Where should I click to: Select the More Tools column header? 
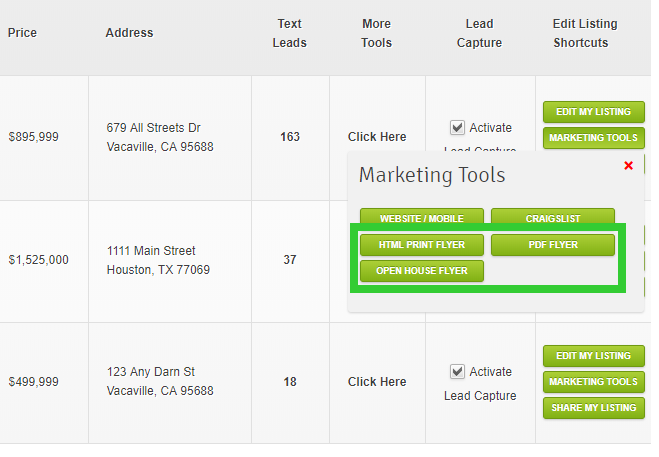[x=377, y=33]
